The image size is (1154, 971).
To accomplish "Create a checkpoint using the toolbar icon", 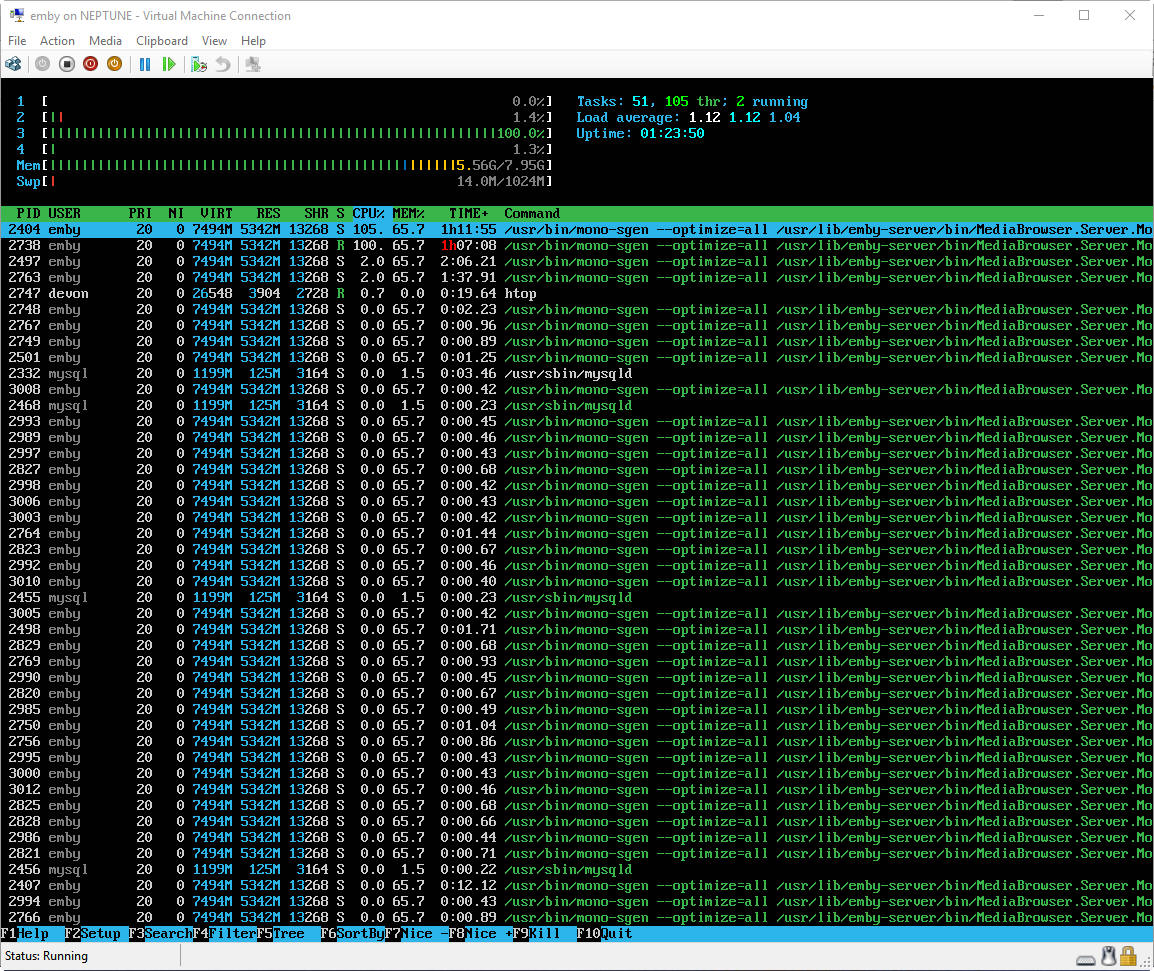I will click(199, 64).
